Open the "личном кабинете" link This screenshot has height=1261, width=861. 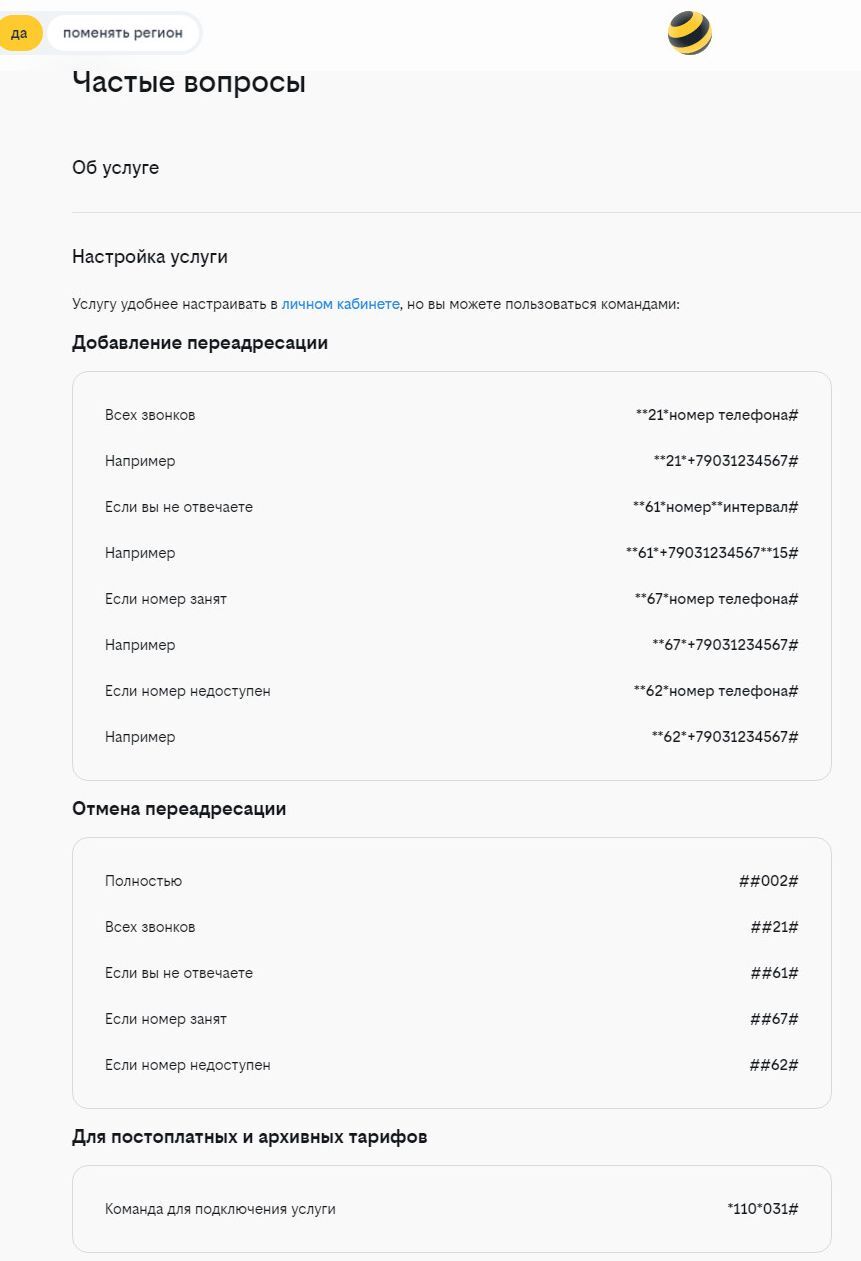click(340, 304)
